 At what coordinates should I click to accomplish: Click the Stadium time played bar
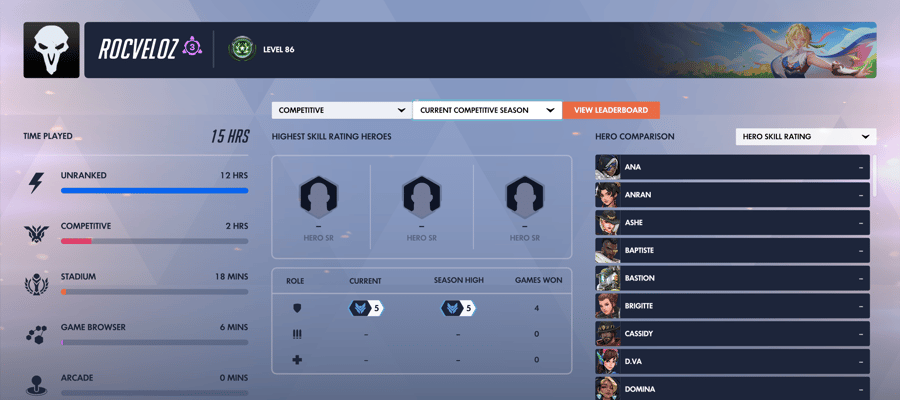tap(154, 292)
